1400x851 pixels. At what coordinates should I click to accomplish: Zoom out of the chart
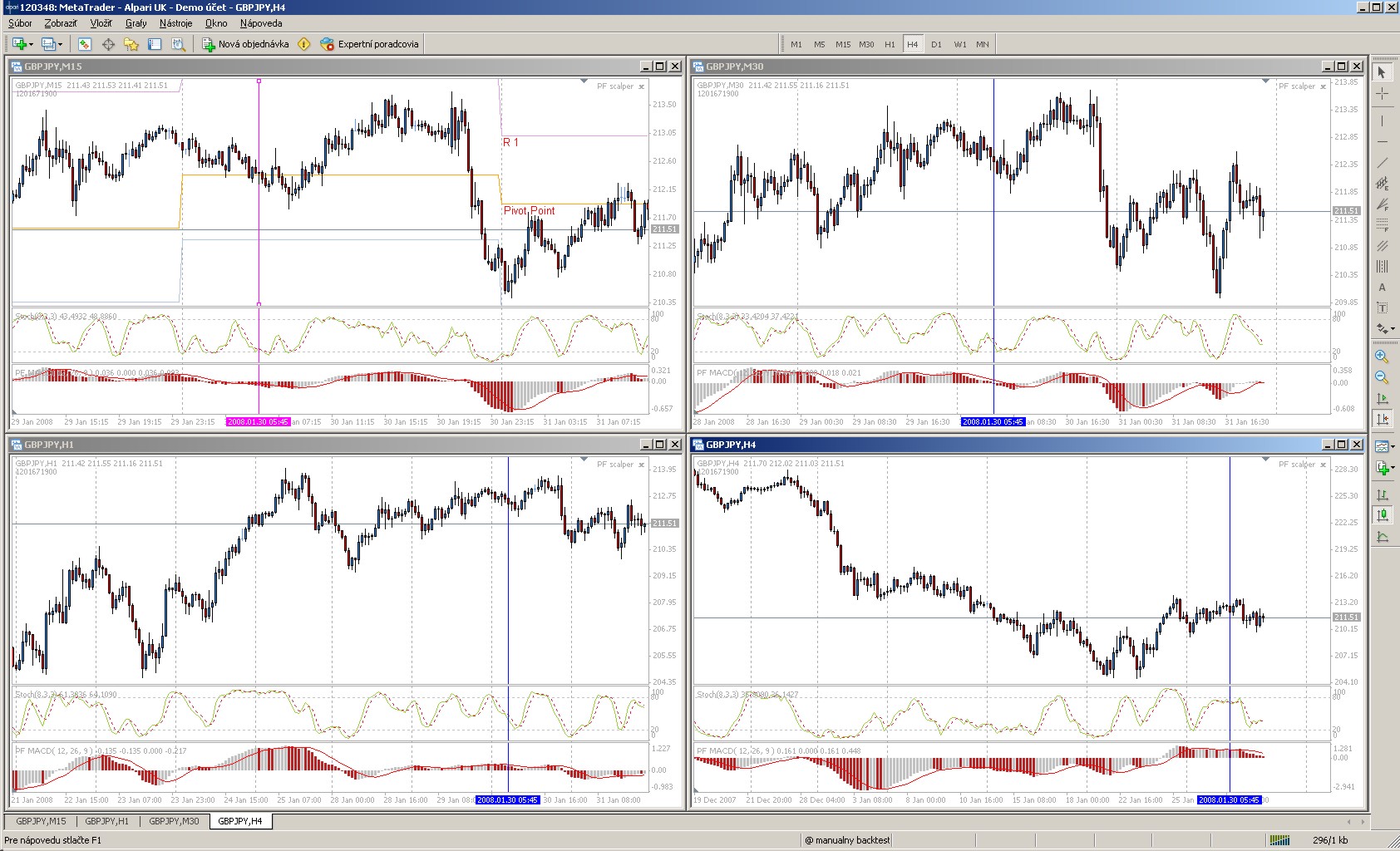[x=1382, y=377]
